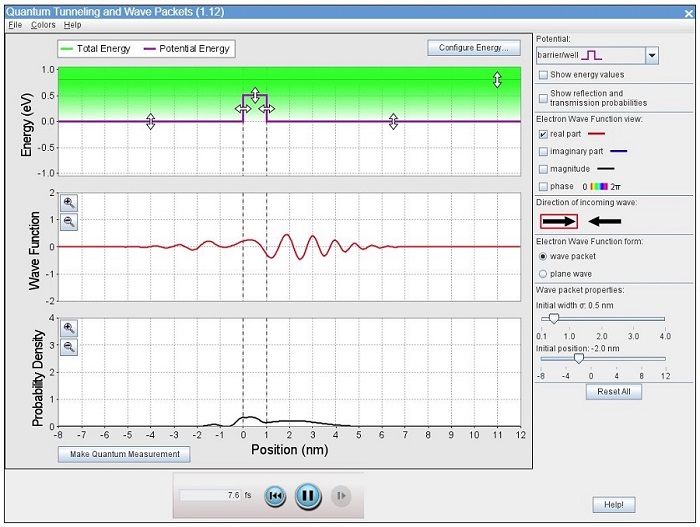Click the left region potential drag handle
The width and height of the screenshot is (700, 527).
point(150,121)
